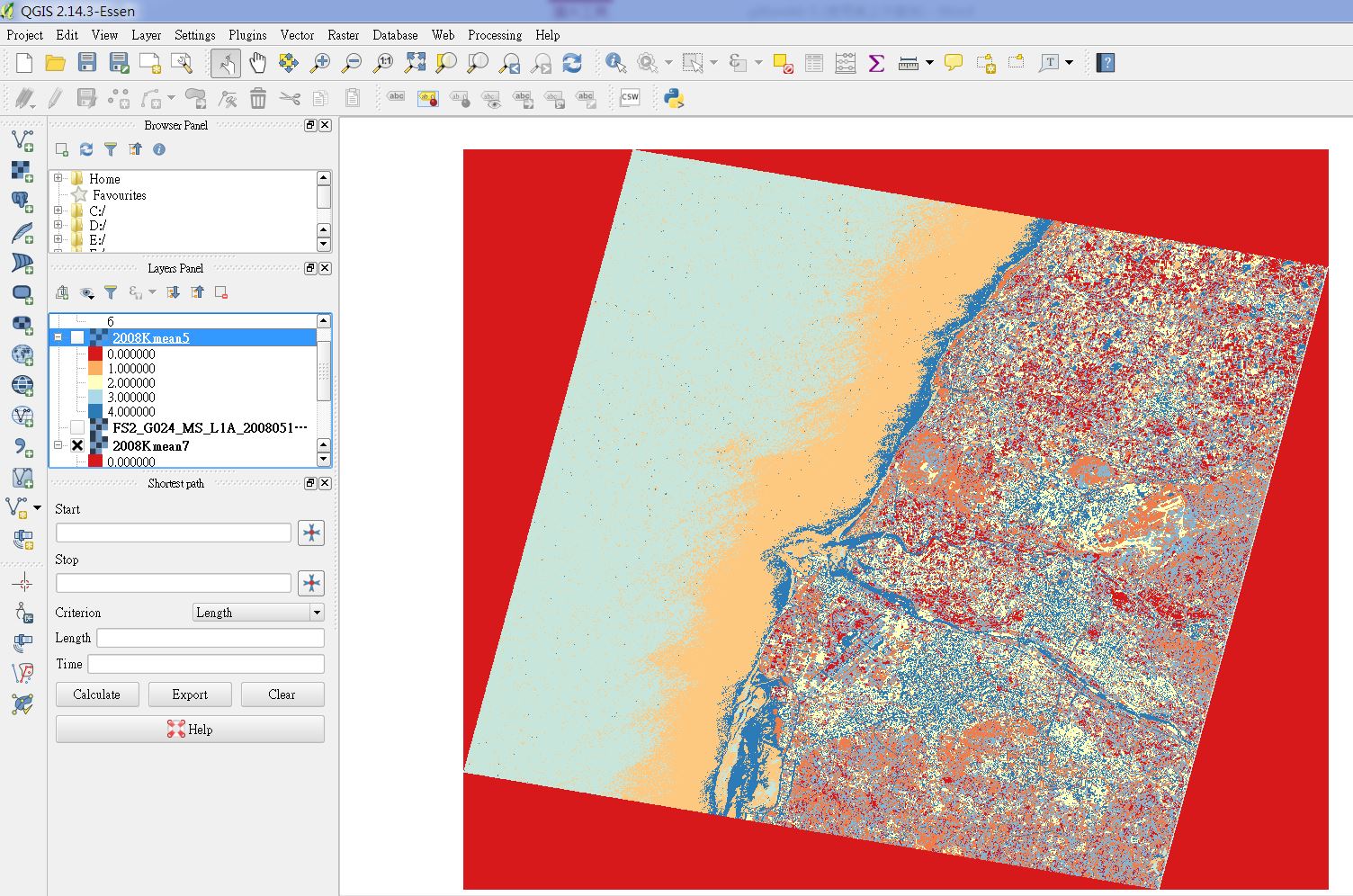Screen dimensions: 1353x896
Task: Expand the C:/ drive node
Action: 58,211
